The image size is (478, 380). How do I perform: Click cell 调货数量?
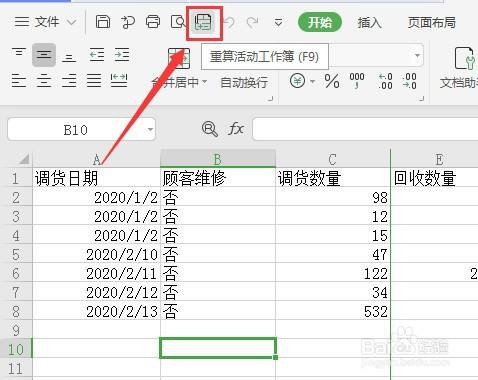pyautogui.click(x=333, y=178)
